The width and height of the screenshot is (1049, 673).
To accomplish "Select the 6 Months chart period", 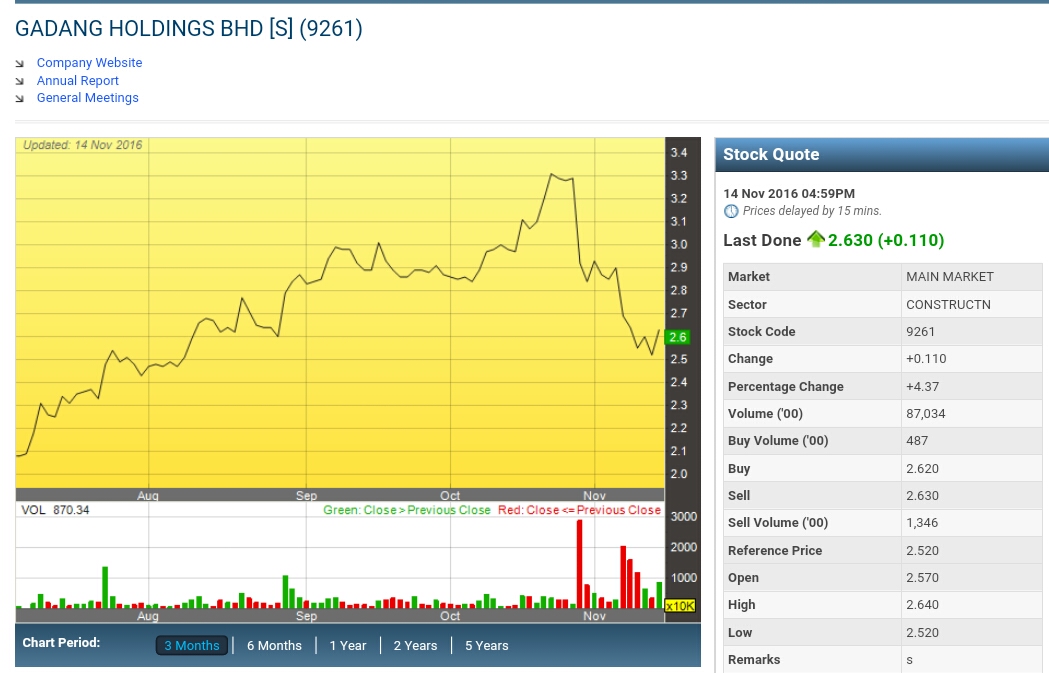I will (x=274, y=646).
